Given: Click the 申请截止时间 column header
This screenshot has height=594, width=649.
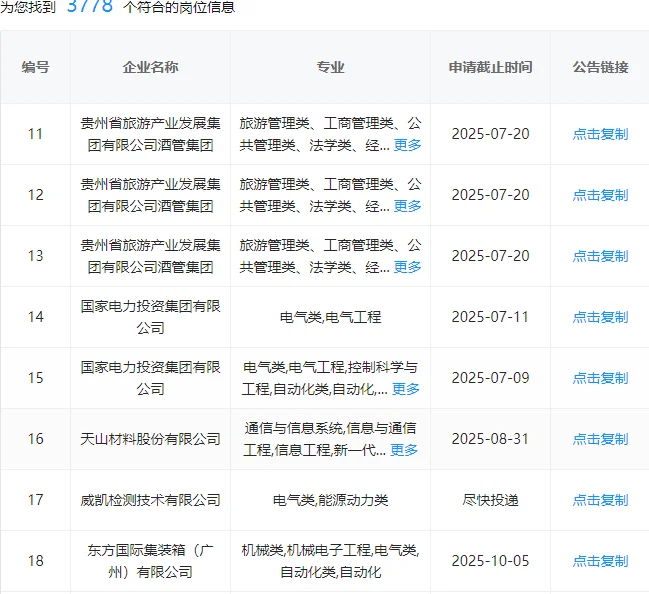Looking at the screenshot, I should (x=490, y=67).
